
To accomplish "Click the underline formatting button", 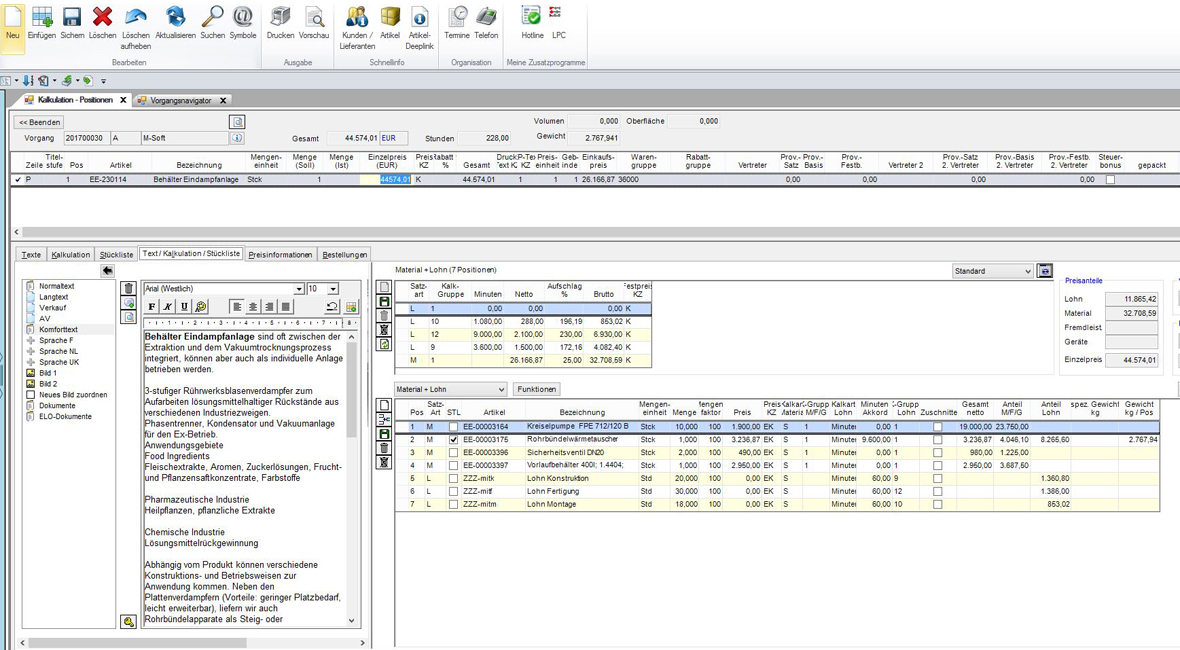I will point(184,307).
